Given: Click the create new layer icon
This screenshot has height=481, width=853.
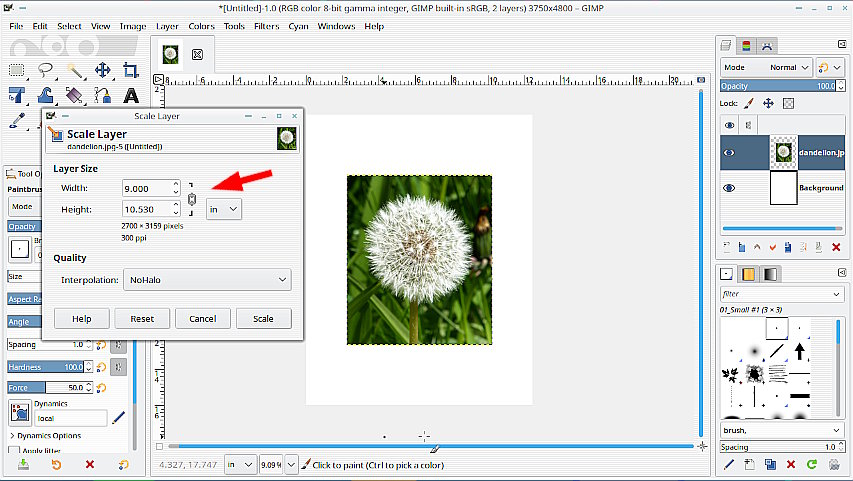Looking at the screenshot, I should (x=727, y=248).
